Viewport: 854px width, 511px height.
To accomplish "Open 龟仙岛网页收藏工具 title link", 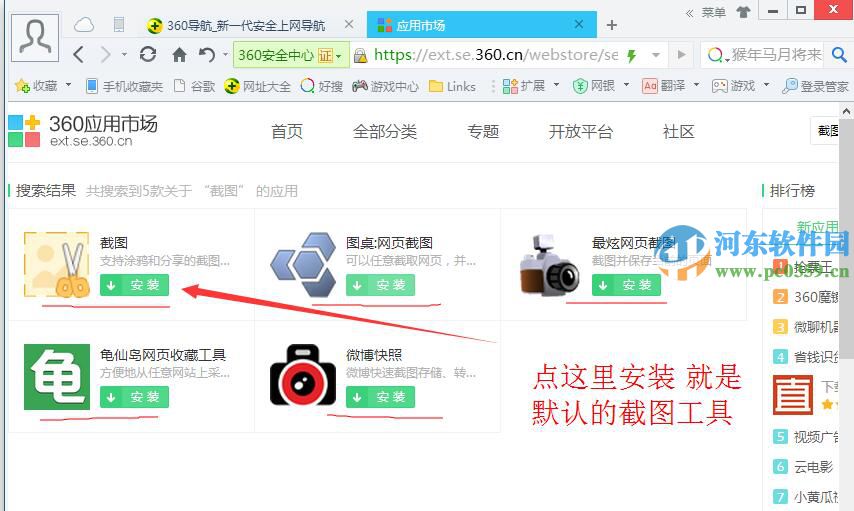I will (163, 355).
